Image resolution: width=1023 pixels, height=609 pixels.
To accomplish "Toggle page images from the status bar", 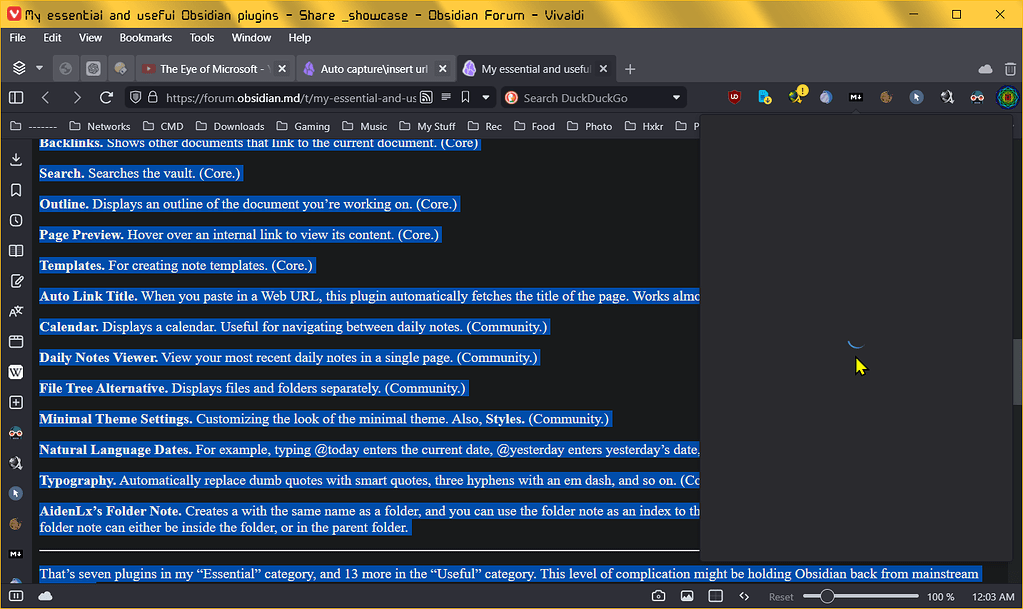I will (x=686, y=595).
